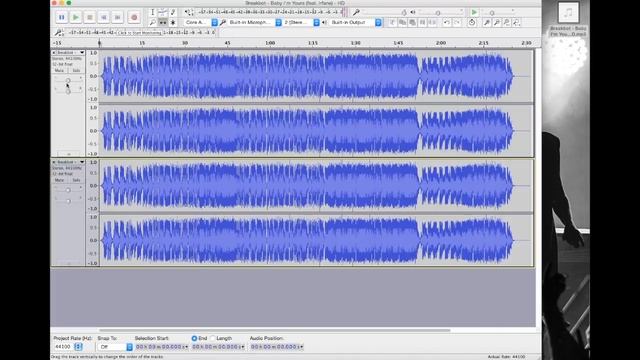Viewport: 640px width, 360px height.
Task: Click the Project Rate stepper arrows
Action: click(78, 347)
